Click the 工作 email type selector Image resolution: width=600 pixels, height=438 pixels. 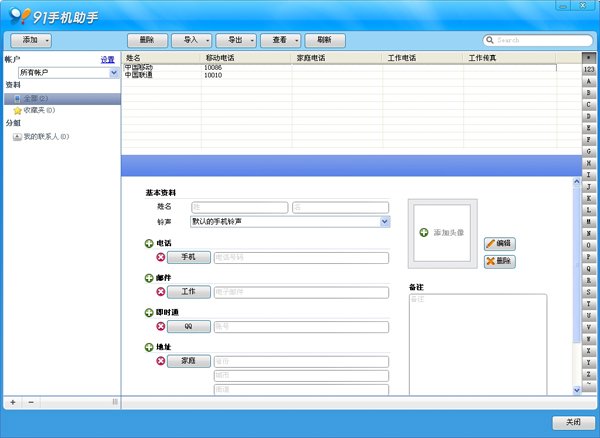(x=189, y=292)
